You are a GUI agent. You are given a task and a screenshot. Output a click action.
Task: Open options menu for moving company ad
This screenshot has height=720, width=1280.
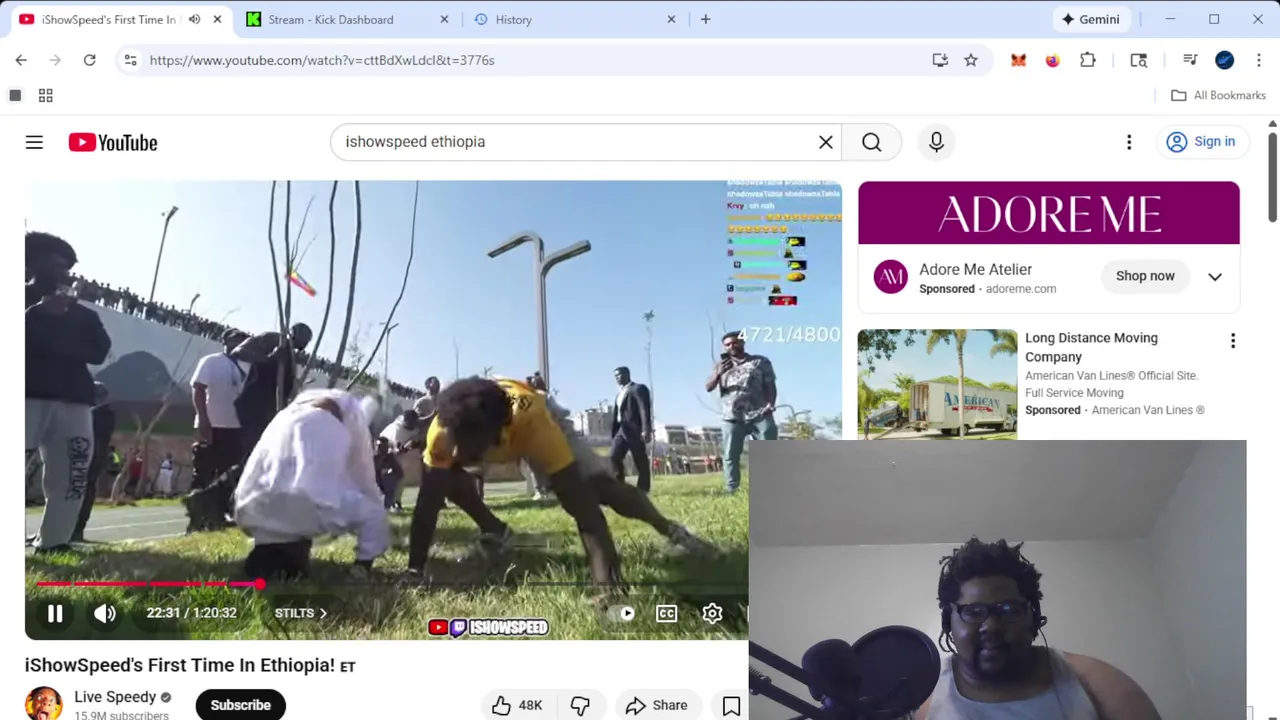[1233, 341]
